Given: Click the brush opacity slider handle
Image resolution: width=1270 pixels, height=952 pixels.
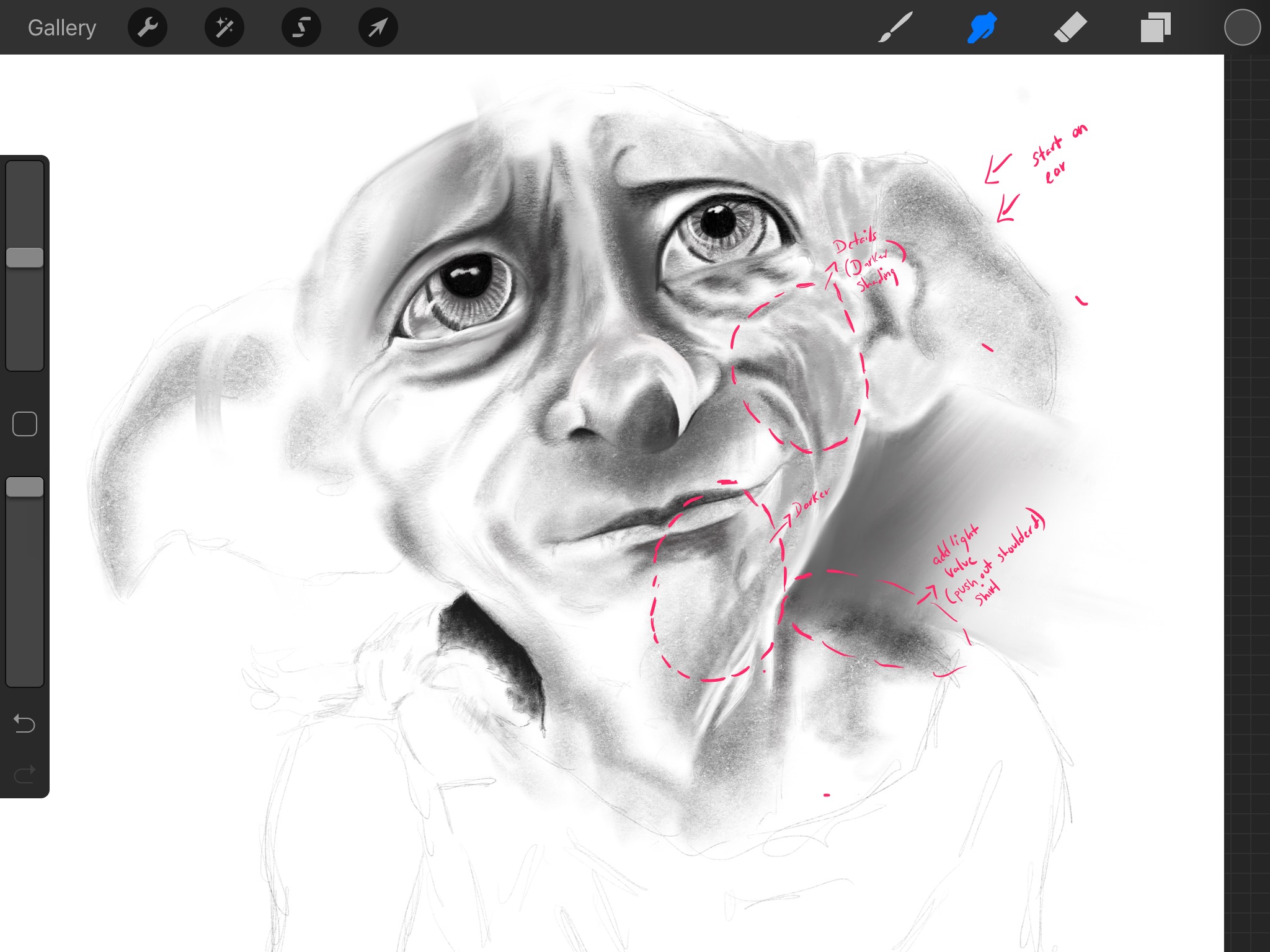Looking at the screenshot, I should tap(25, 487).
